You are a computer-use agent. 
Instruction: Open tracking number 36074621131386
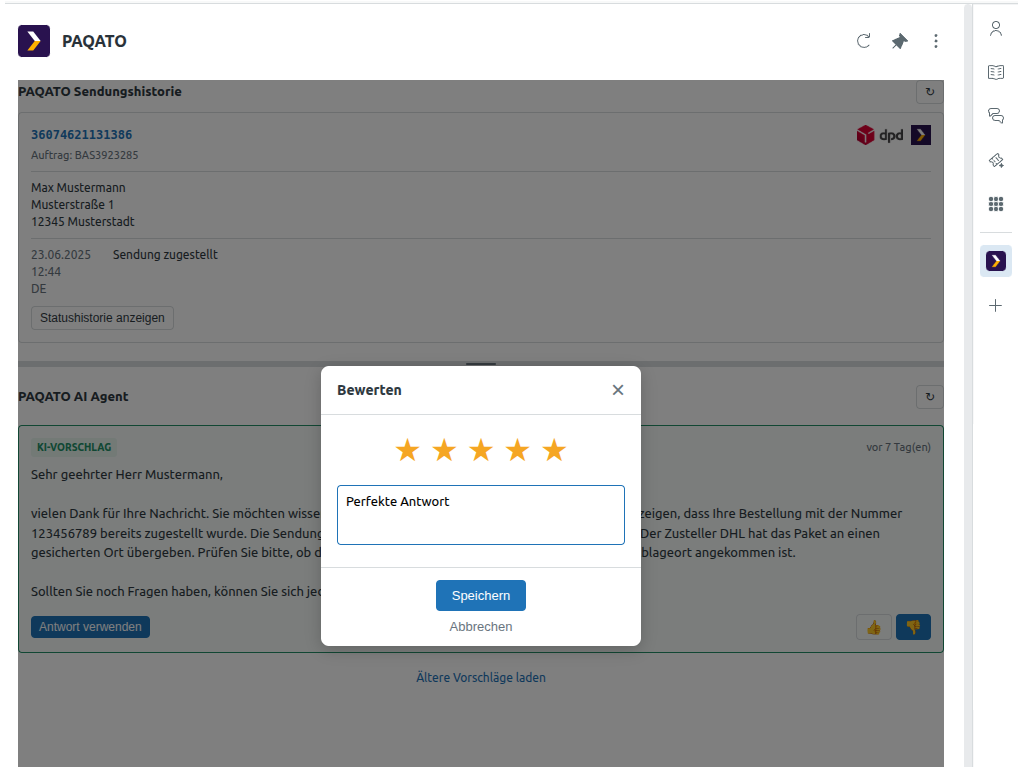click(x=82, y=135)
